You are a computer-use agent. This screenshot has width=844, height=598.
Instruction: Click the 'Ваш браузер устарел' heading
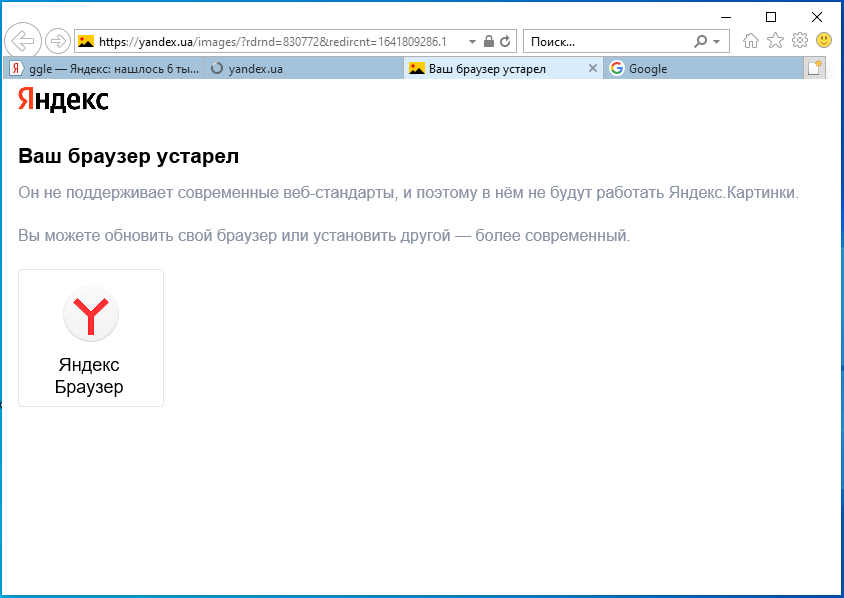coord(129,156)
